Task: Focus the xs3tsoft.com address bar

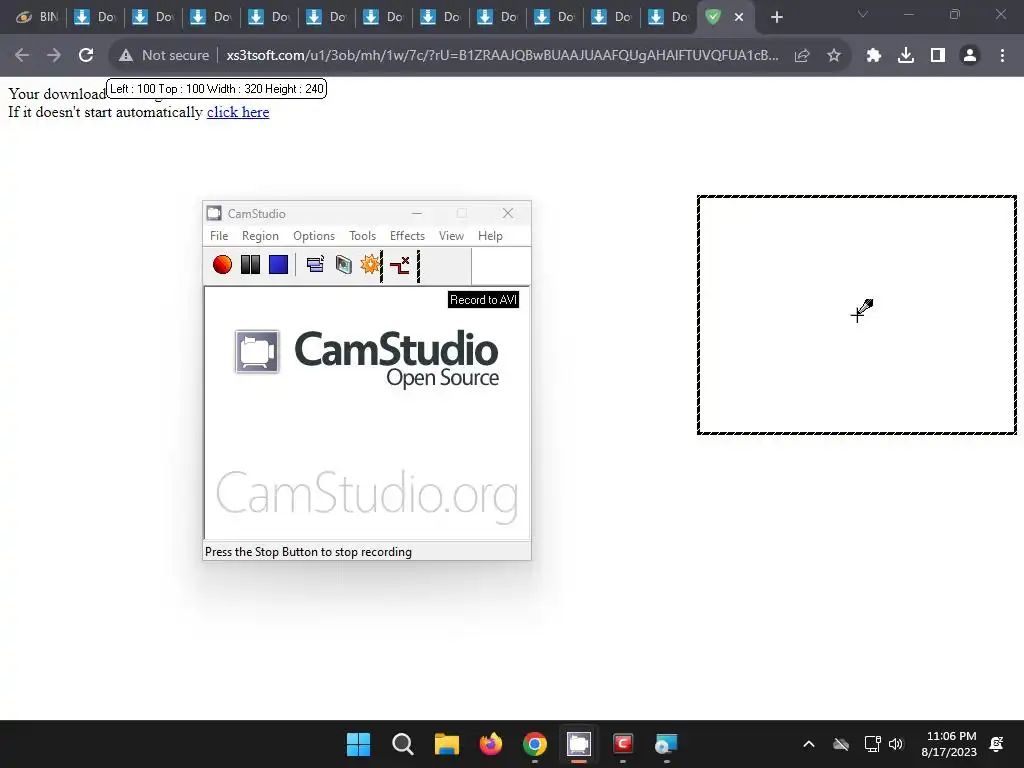Action: click(502, 56)
